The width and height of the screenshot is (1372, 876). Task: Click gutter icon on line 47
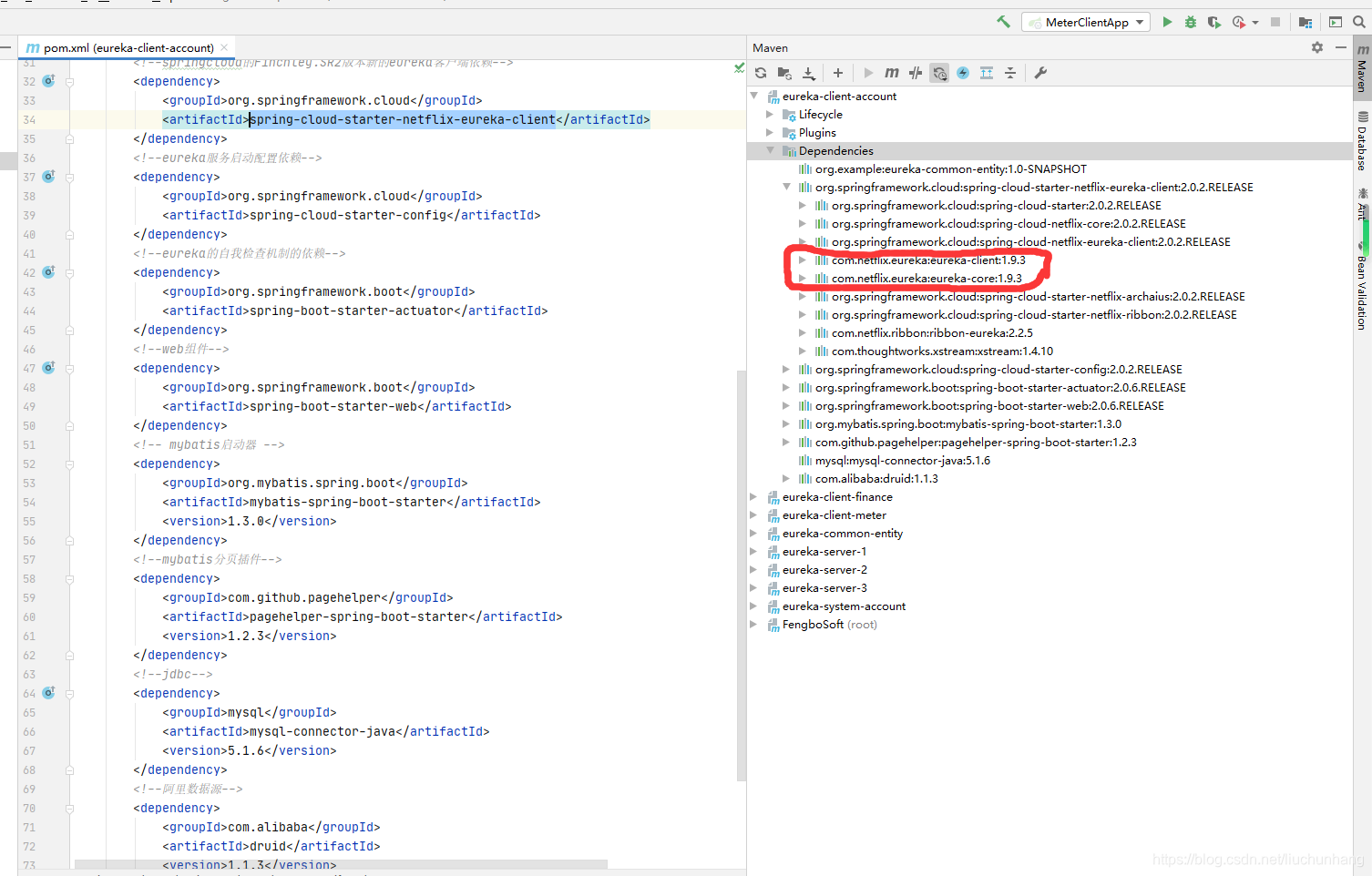click(49, 368)
